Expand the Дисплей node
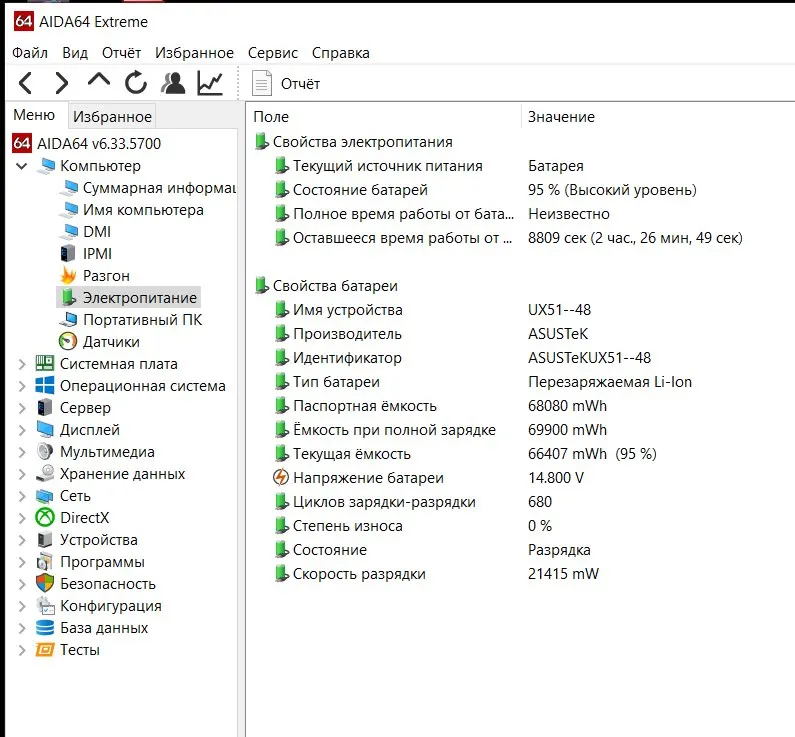The height and width of the screenshot is (737, 795). (x=21, y=430)
